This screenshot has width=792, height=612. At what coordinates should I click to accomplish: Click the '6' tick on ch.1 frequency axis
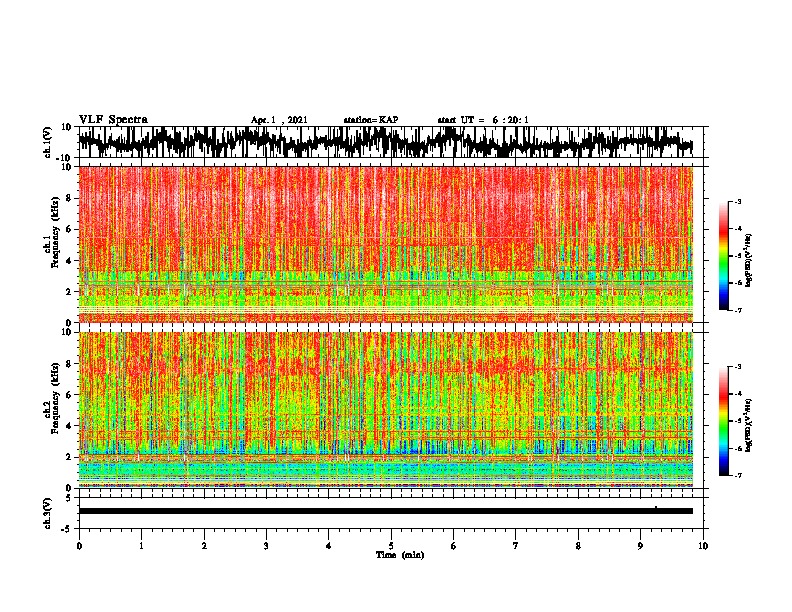click(x=70, y=230)
